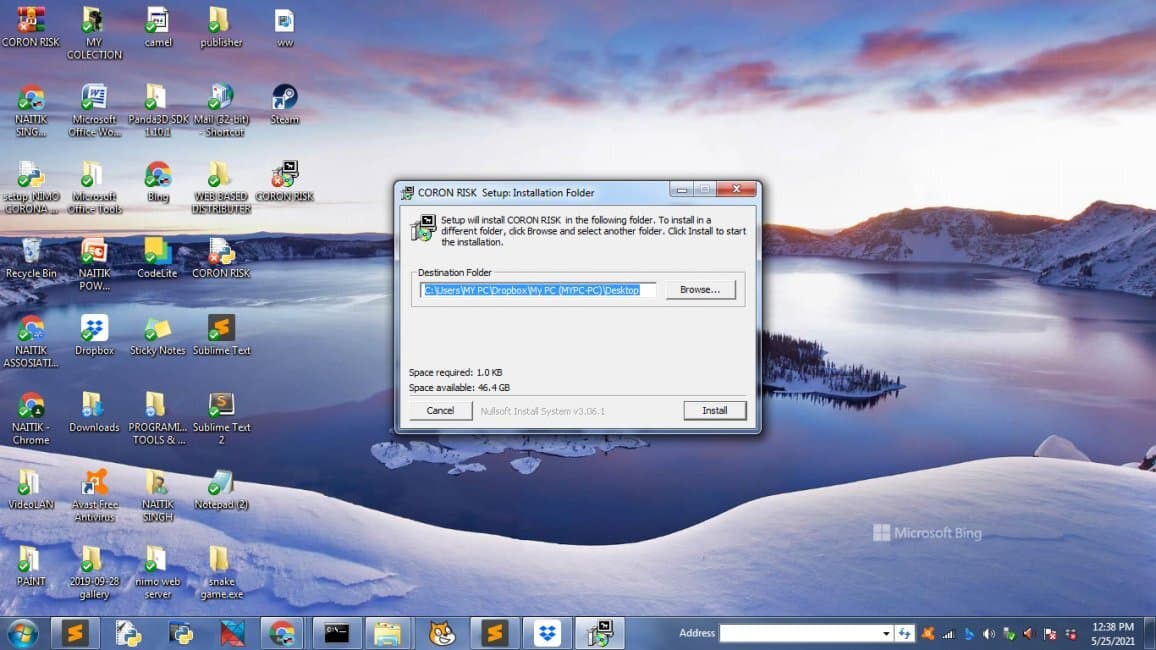Select the PROGRAMI... TOOLS folder icon
Image resolution: width=1156 pixels, height=650 pixels.
click(157, 419)
